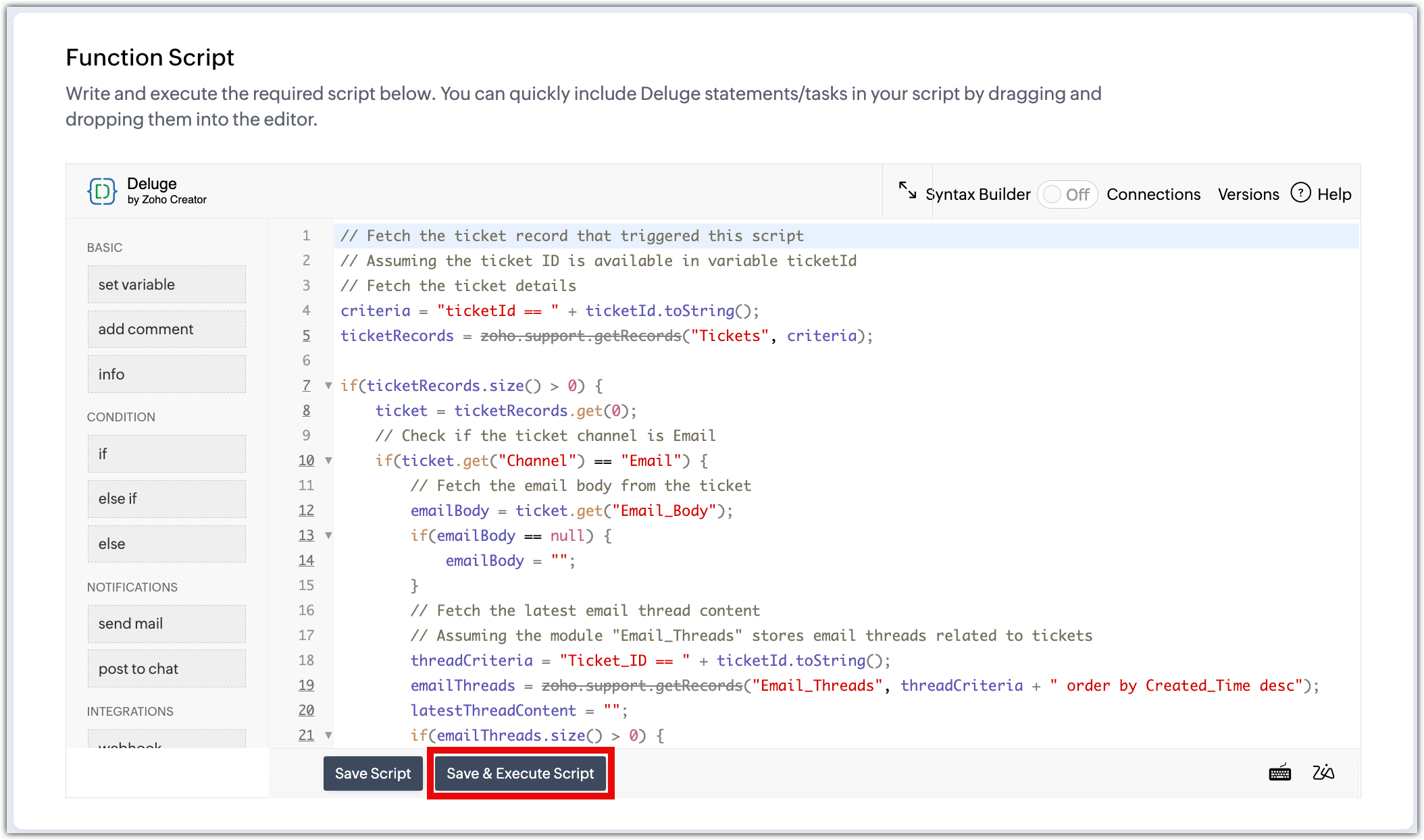The width and height of the screenshot is (1424, 840).
Task: Collapse the fold arrow on line 13
Action: pos(328,535)
